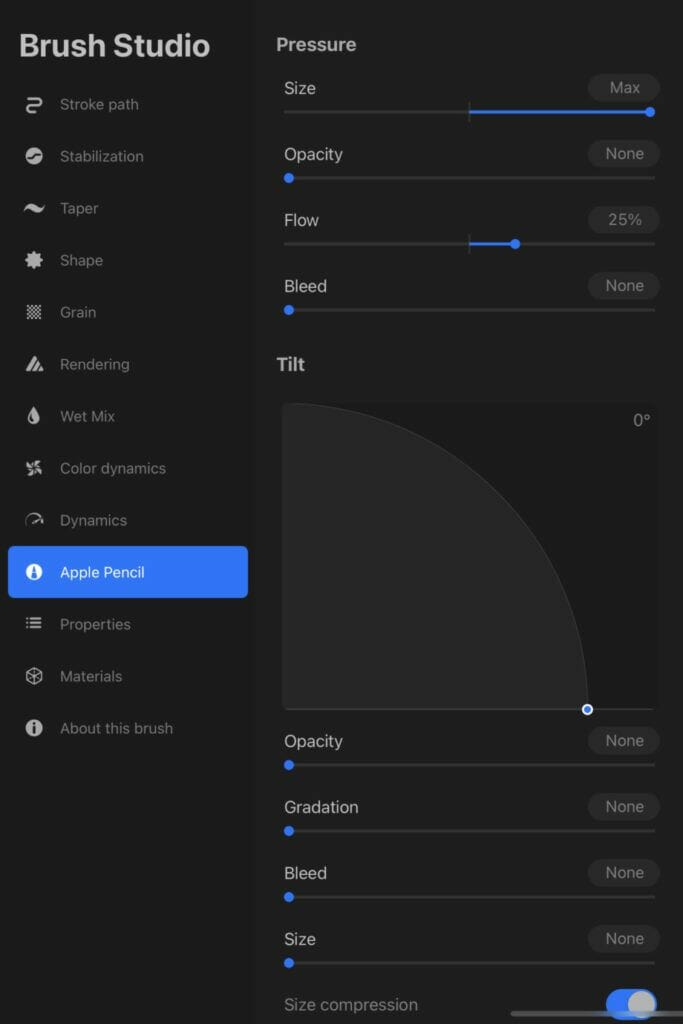Click the Pressure Opacity slider handle
Viewport: 683px width, 1024px height.
point(289,178)
